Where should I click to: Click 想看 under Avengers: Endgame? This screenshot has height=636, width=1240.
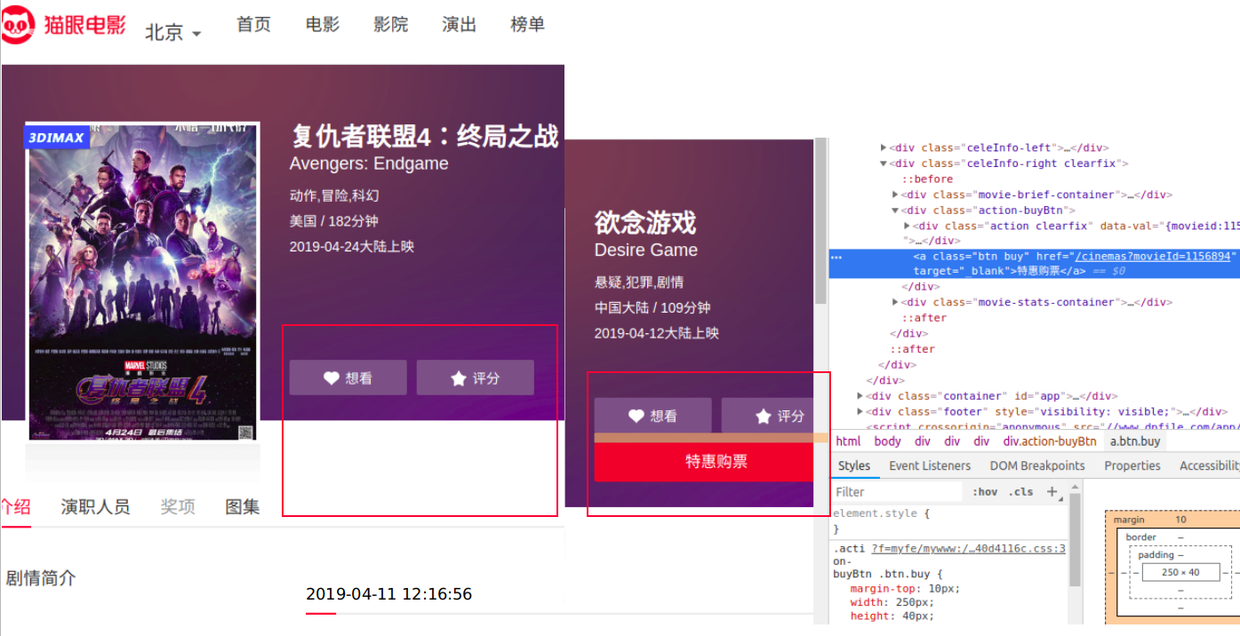point(348,378)
